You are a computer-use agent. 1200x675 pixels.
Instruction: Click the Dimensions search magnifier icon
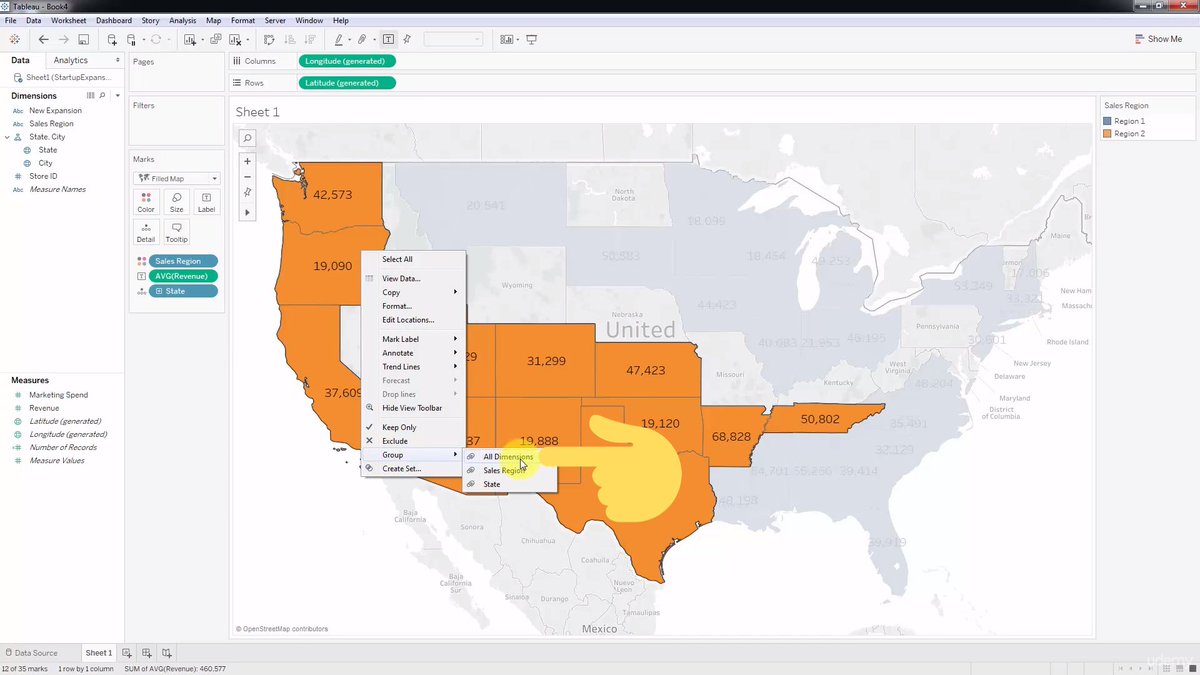(102, 96)
